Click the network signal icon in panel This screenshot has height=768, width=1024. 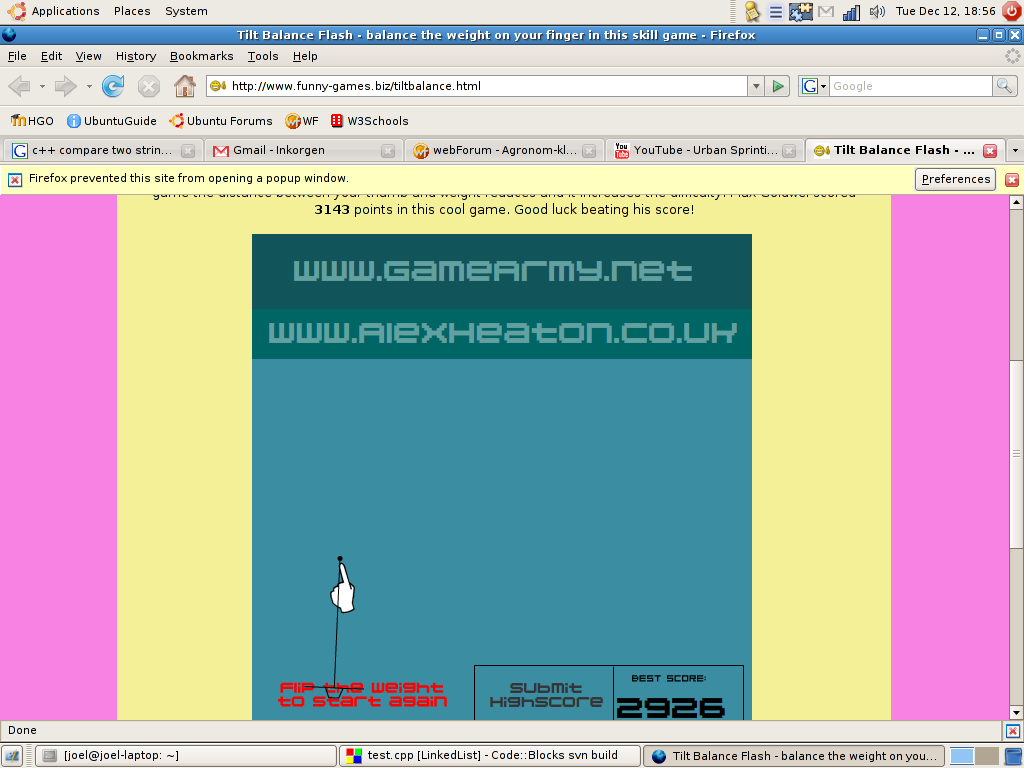pyautogui.click(x=851, y=12)
